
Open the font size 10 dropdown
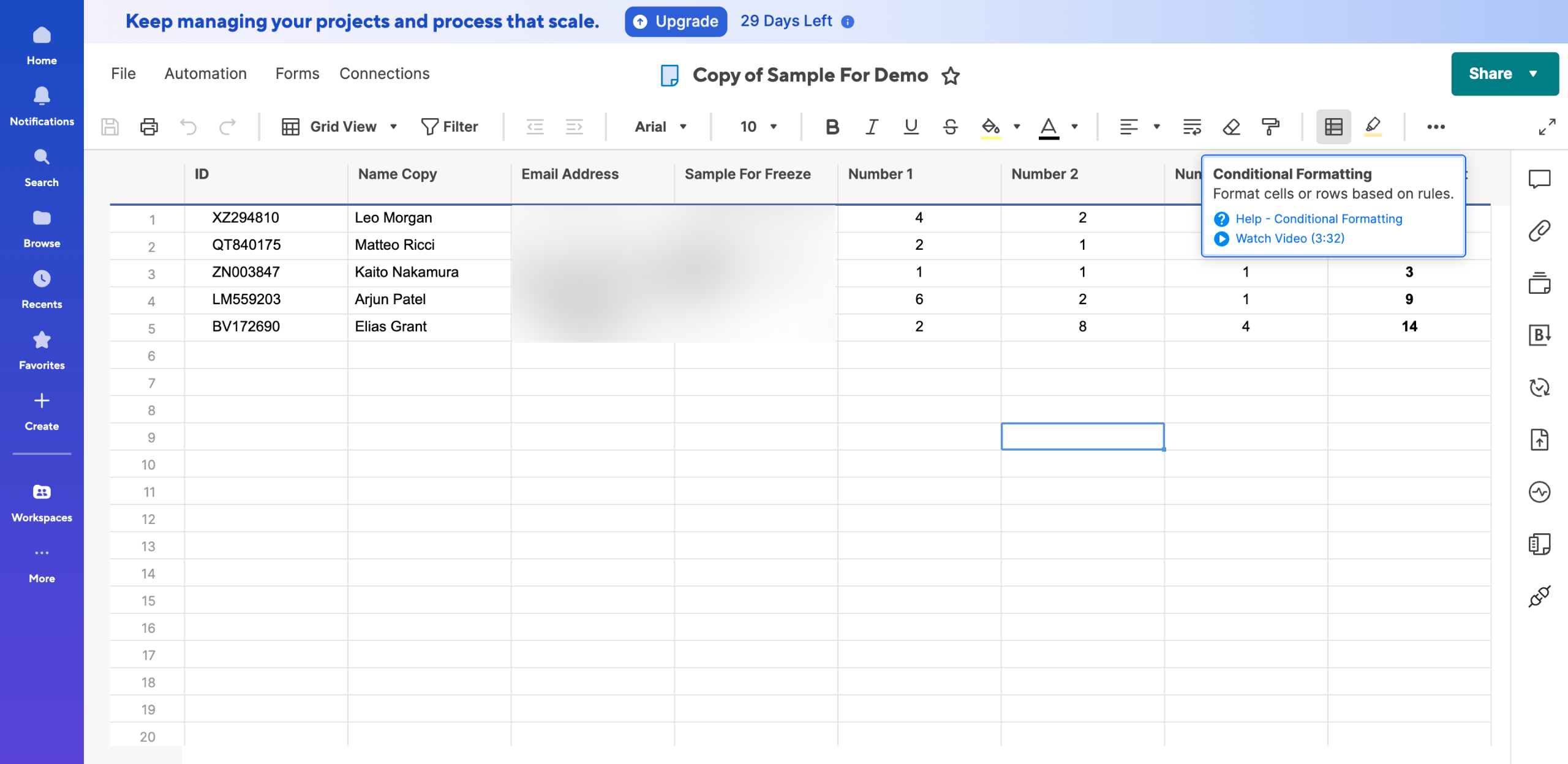point(758,127)
